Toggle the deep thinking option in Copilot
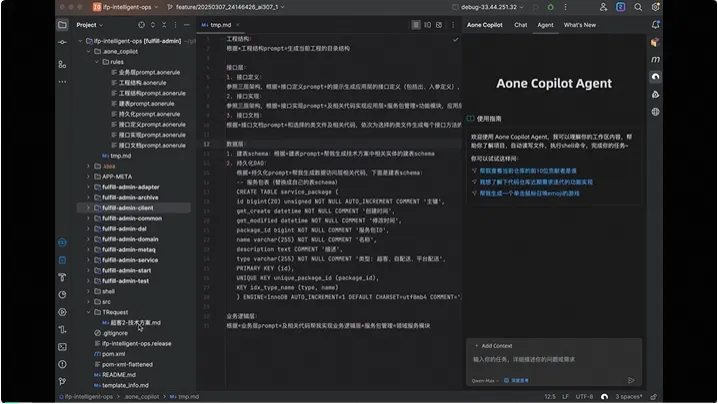Viewport: 718px width, 404px height. (517, 380)
